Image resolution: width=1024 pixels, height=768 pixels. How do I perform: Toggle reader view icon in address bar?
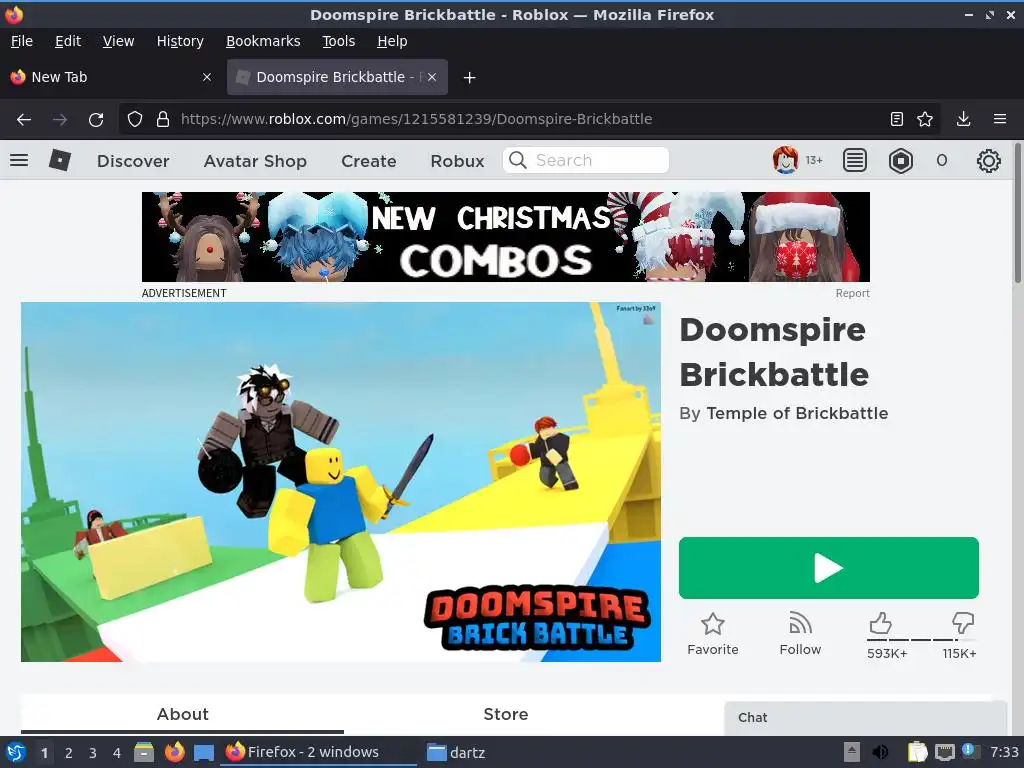pos(897,119)
